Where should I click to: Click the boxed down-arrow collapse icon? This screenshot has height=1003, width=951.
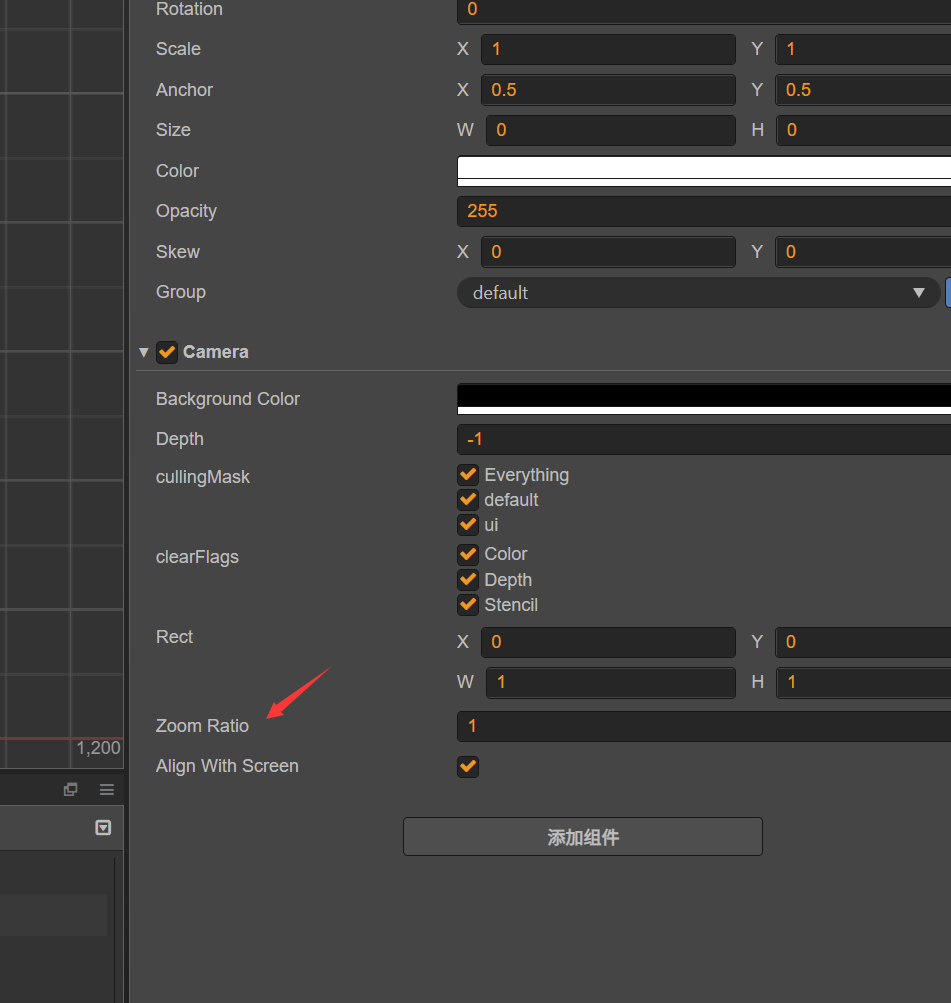point(103,828)
